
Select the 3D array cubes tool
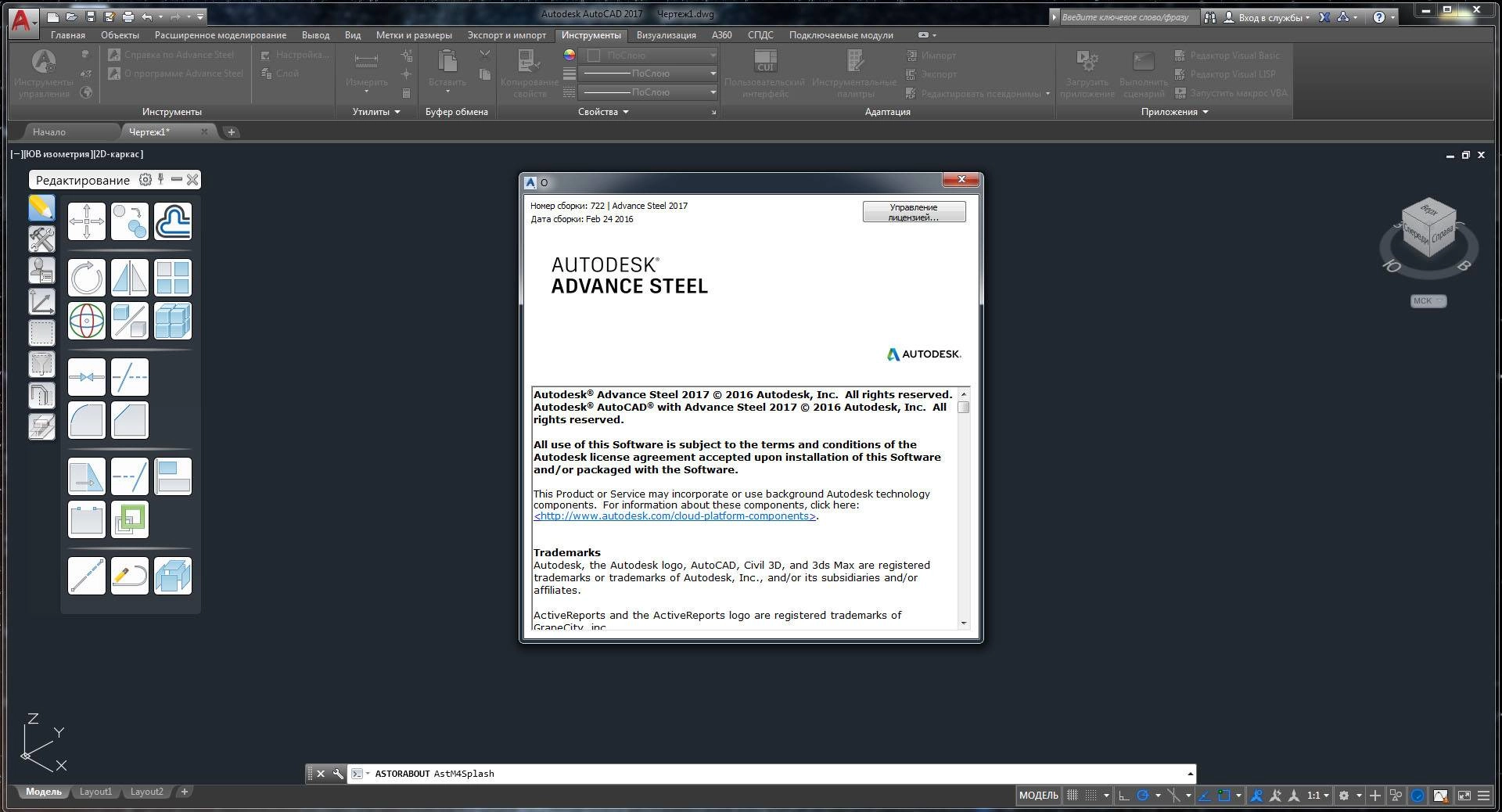[173, 321]
